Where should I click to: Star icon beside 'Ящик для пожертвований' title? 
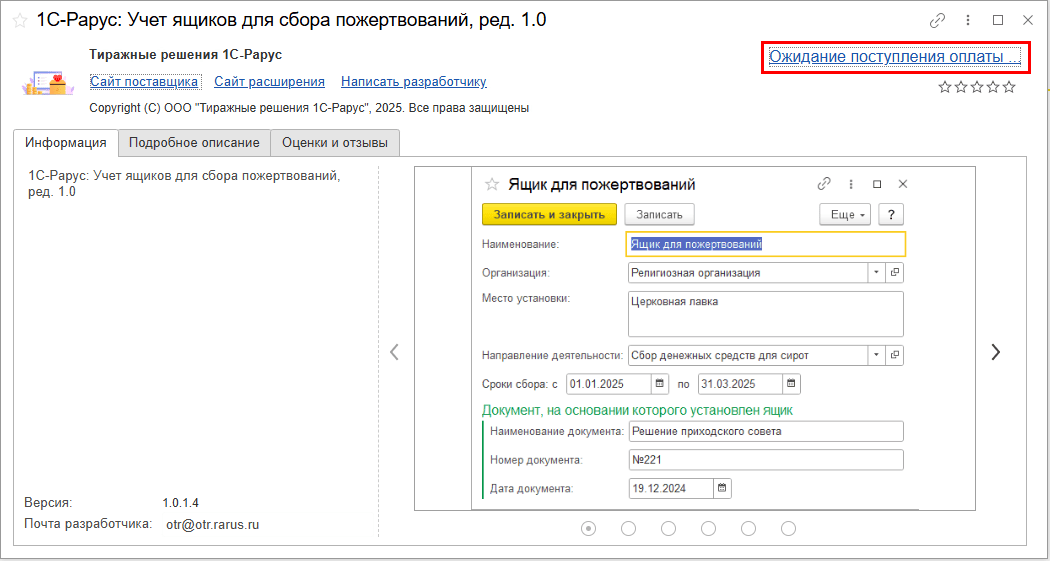click(x=492, y=184)
